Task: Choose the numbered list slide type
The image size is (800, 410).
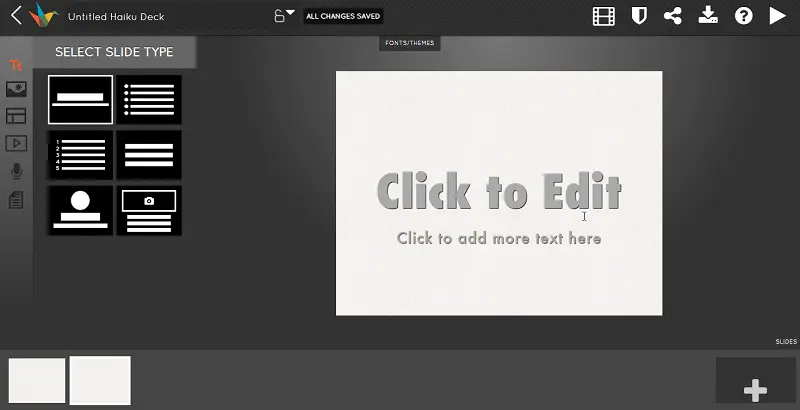Action: [x=80, y=155]
